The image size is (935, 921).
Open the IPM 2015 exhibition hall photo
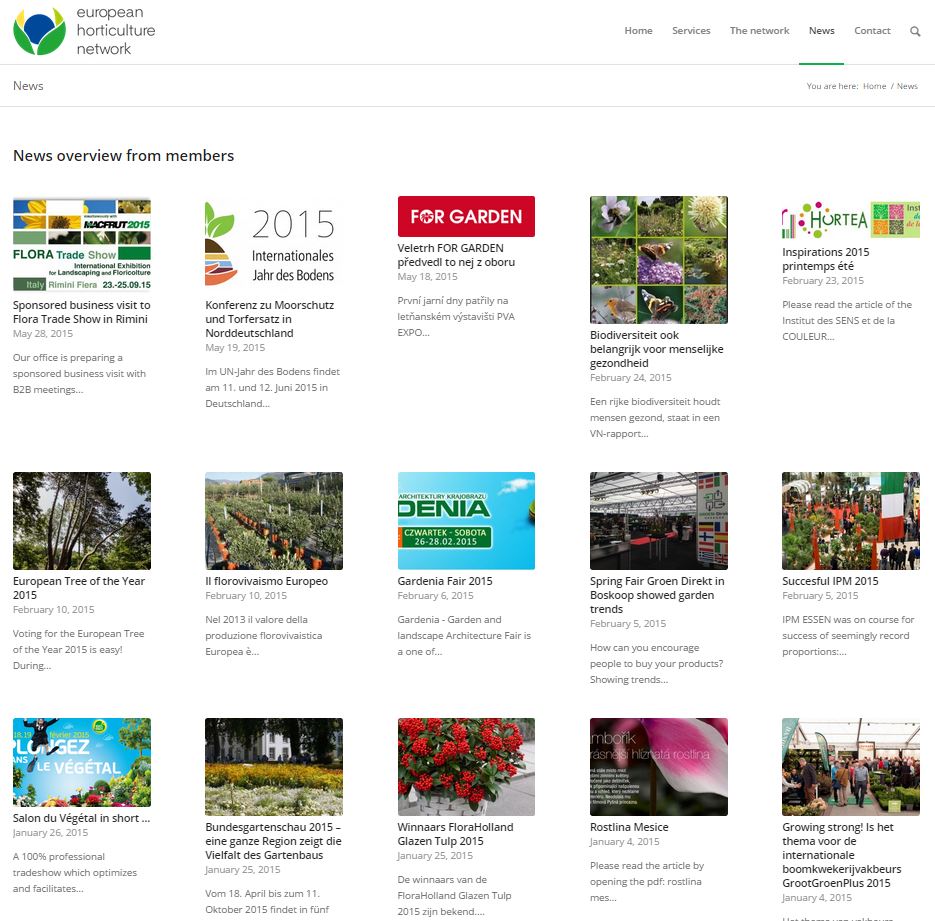tap(851, 521)
